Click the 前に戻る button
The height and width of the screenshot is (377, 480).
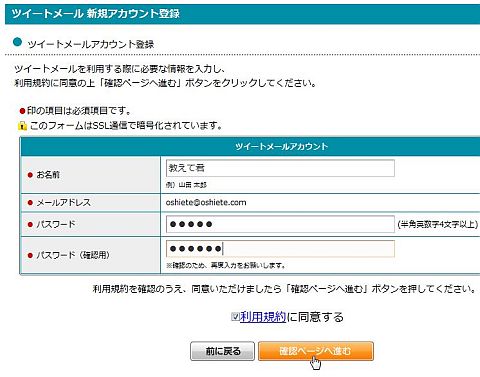[x=222, y=351]
